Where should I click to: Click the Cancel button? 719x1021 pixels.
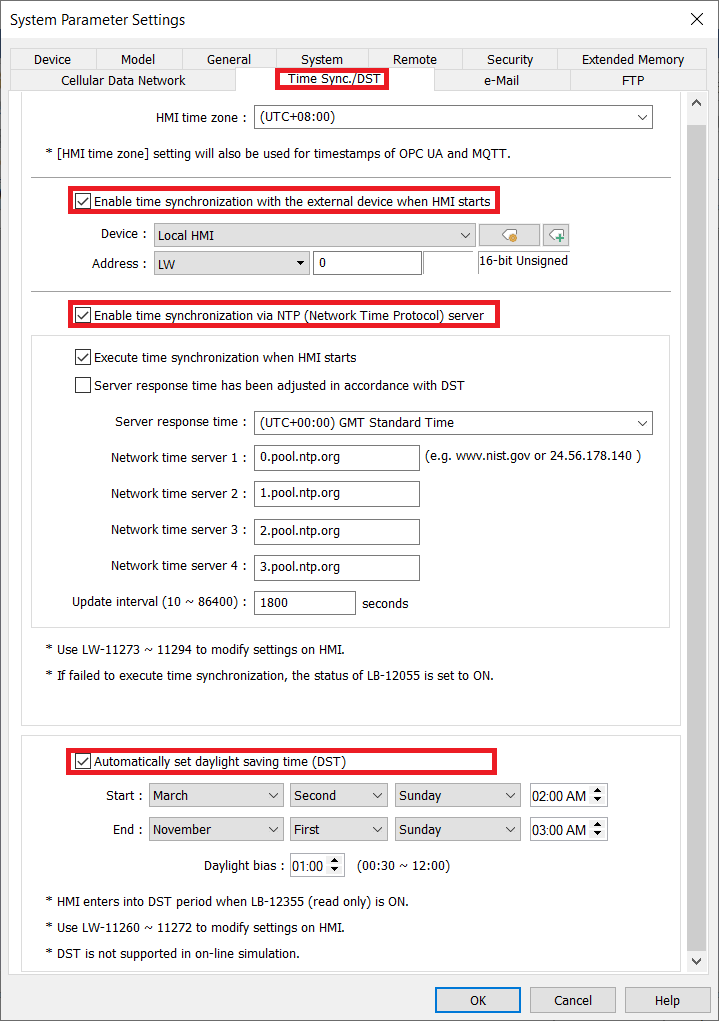pos(573,1000)
